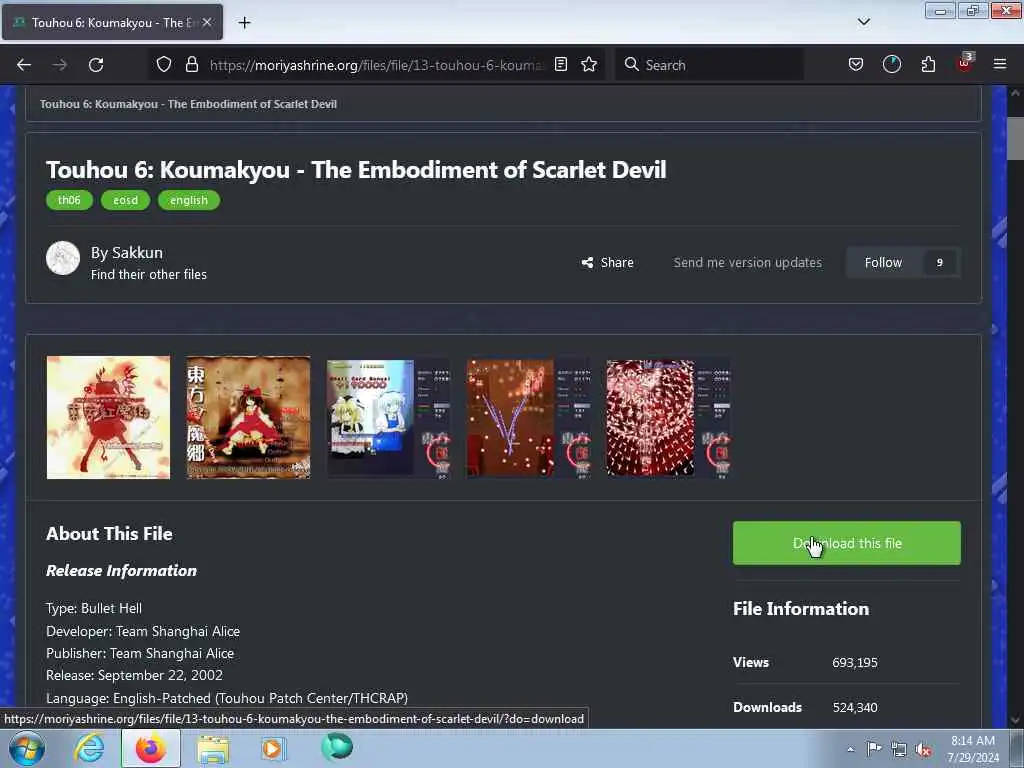
Task: Click the 'Type: Bullet Hell' line
Action: coord(94,609)
